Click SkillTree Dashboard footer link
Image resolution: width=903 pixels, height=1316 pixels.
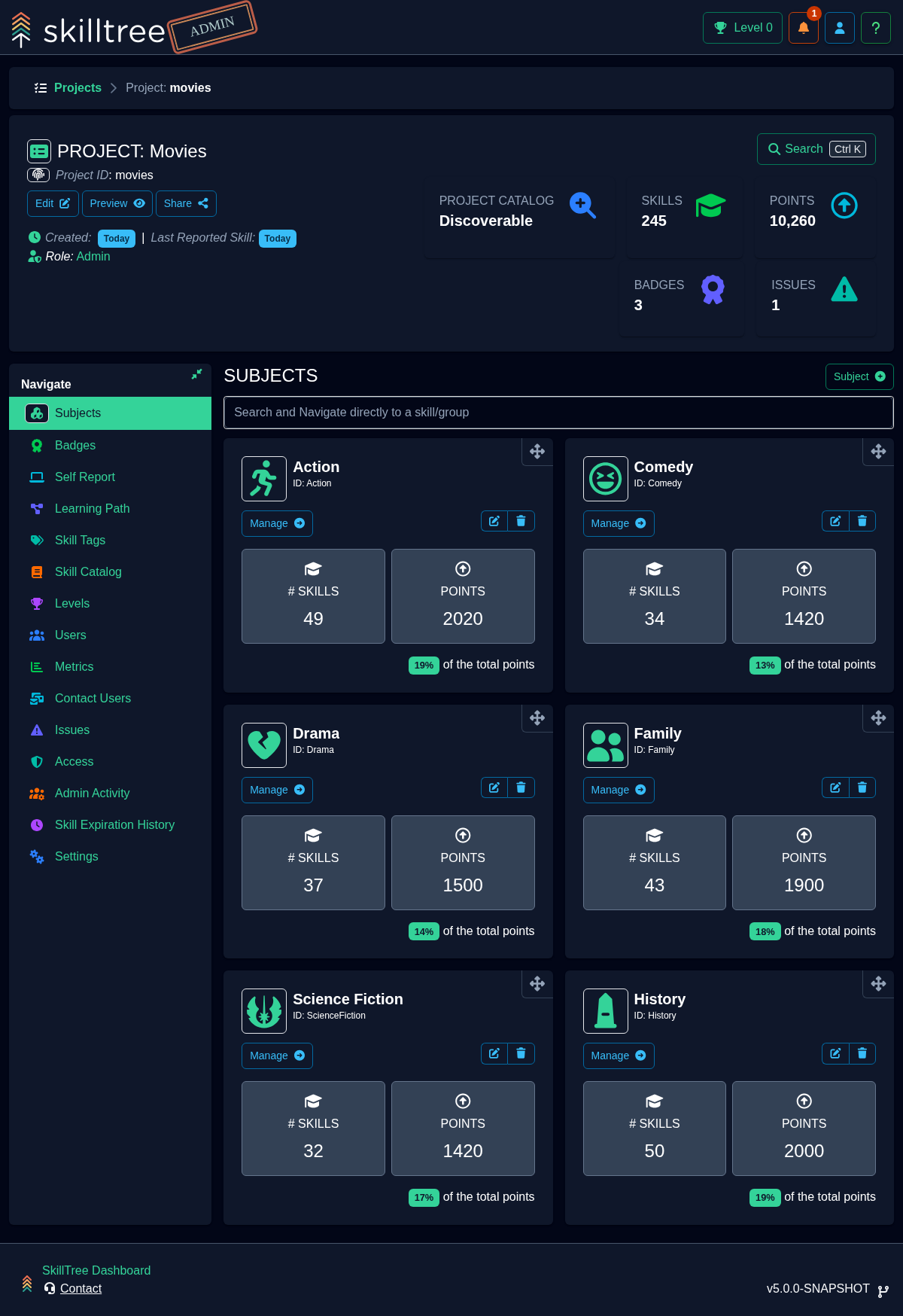pos(96,1270)
